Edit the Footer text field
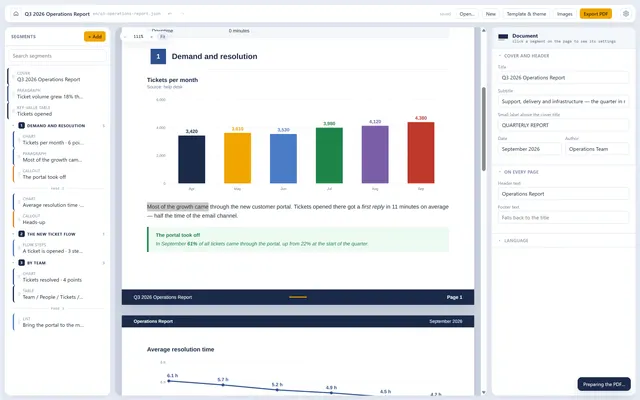This screenshot has width=640, height=400. click(563, 218)
